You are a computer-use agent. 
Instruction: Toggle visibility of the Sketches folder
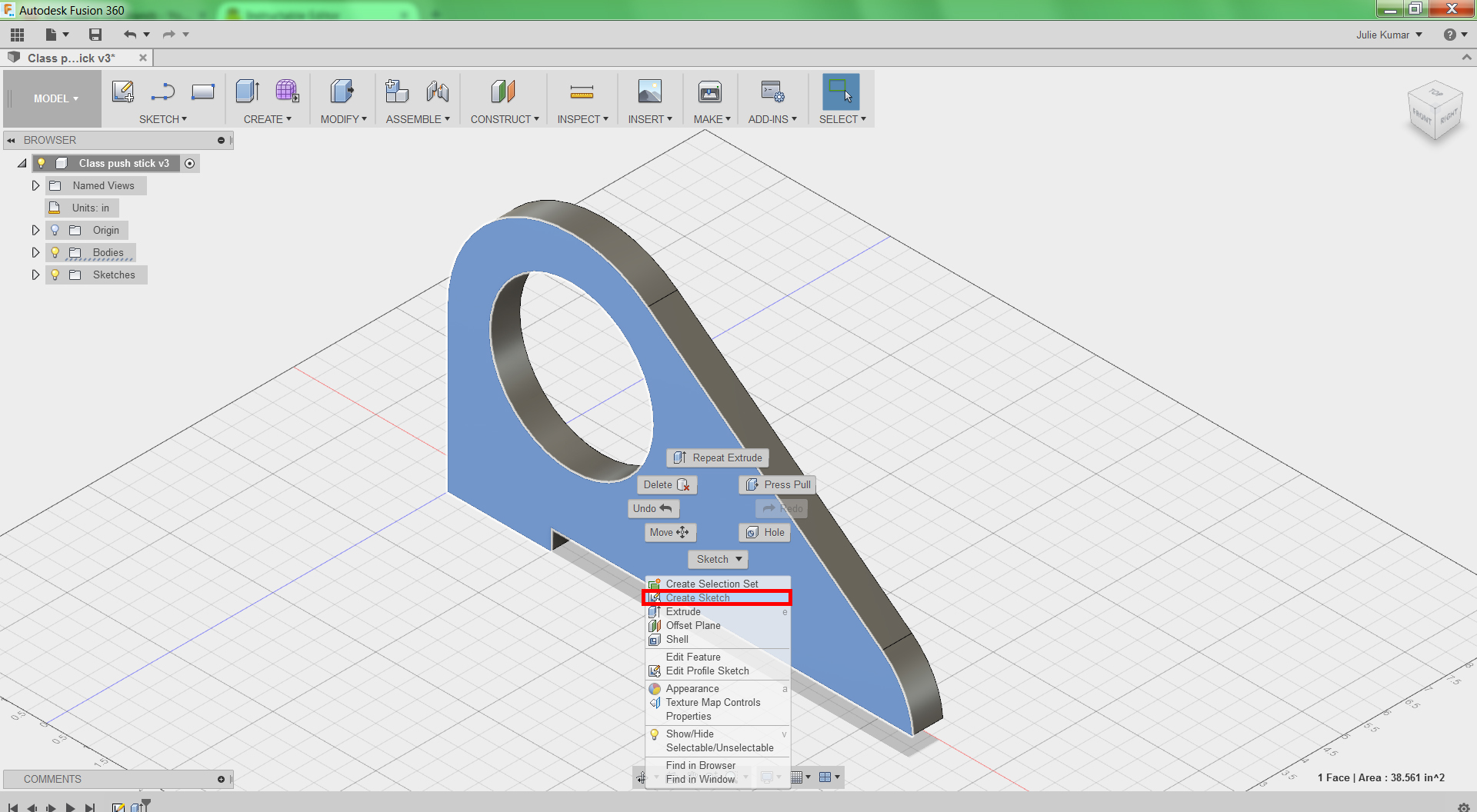[55, 275]
